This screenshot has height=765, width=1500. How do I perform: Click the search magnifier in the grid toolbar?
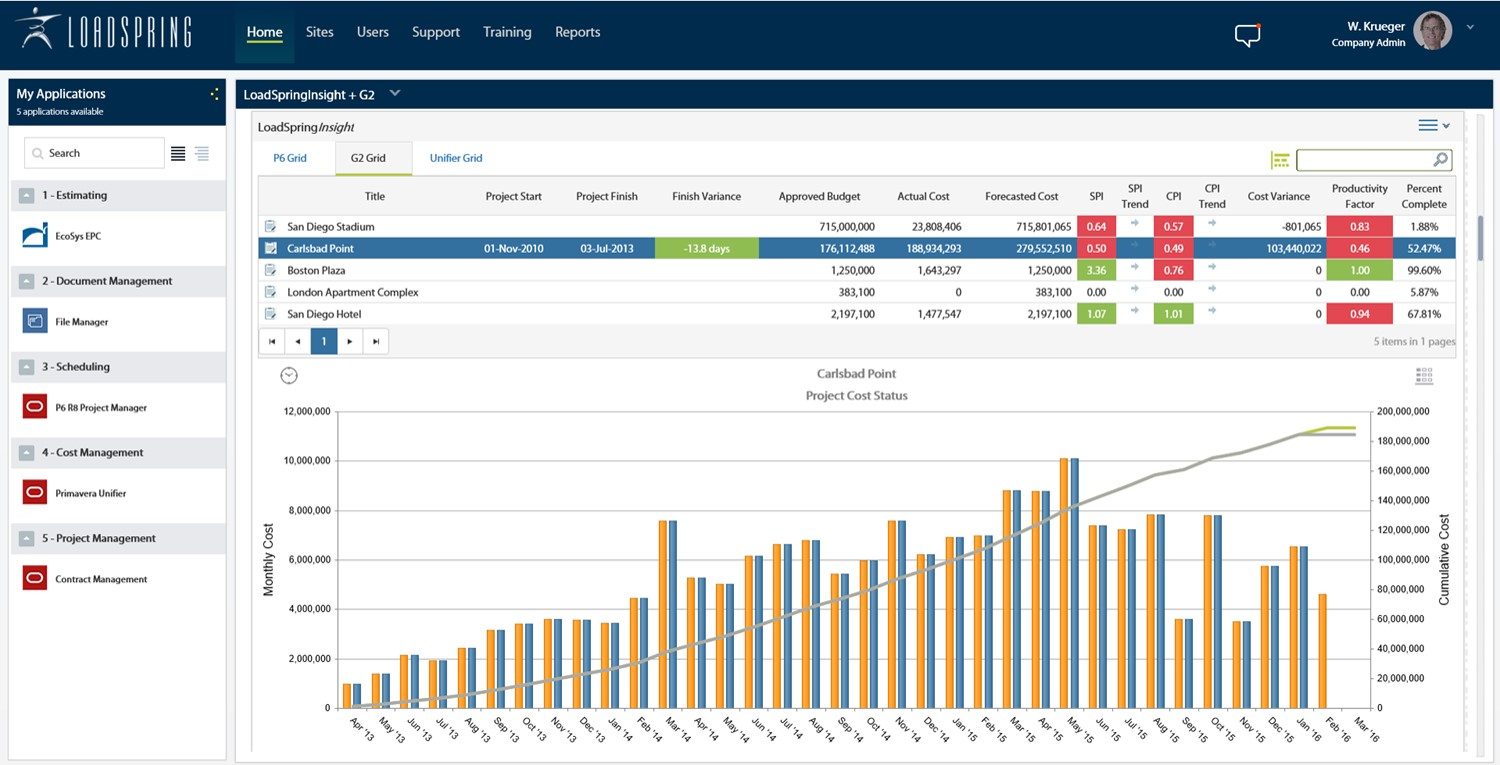(x=1440, y=159)
